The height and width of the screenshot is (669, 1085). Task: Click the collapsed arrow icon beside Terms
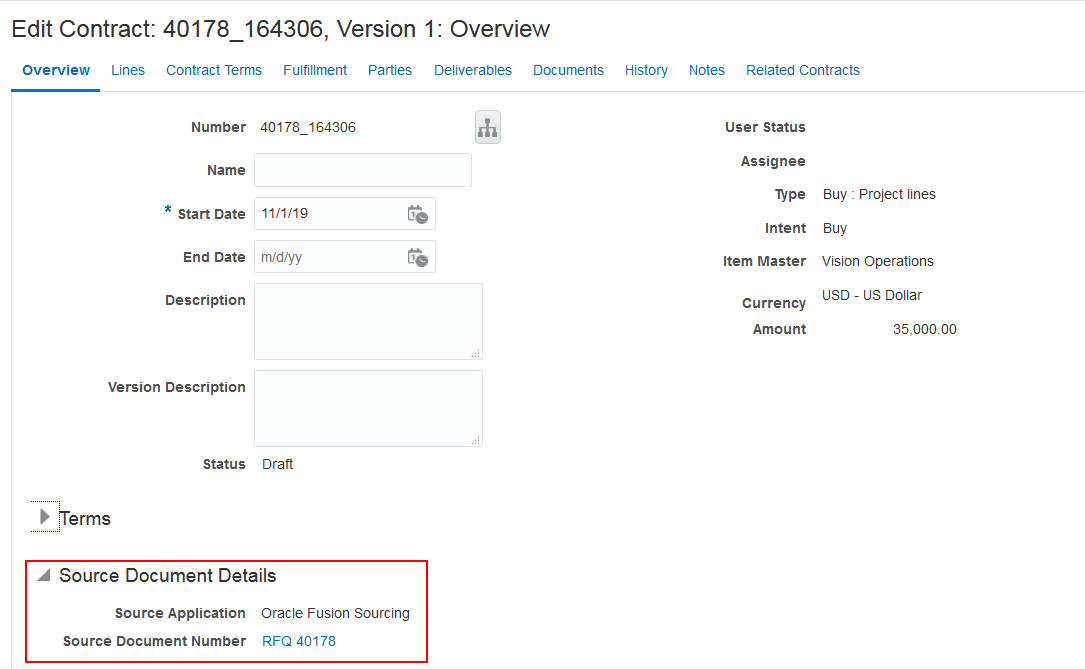(44, 518)
